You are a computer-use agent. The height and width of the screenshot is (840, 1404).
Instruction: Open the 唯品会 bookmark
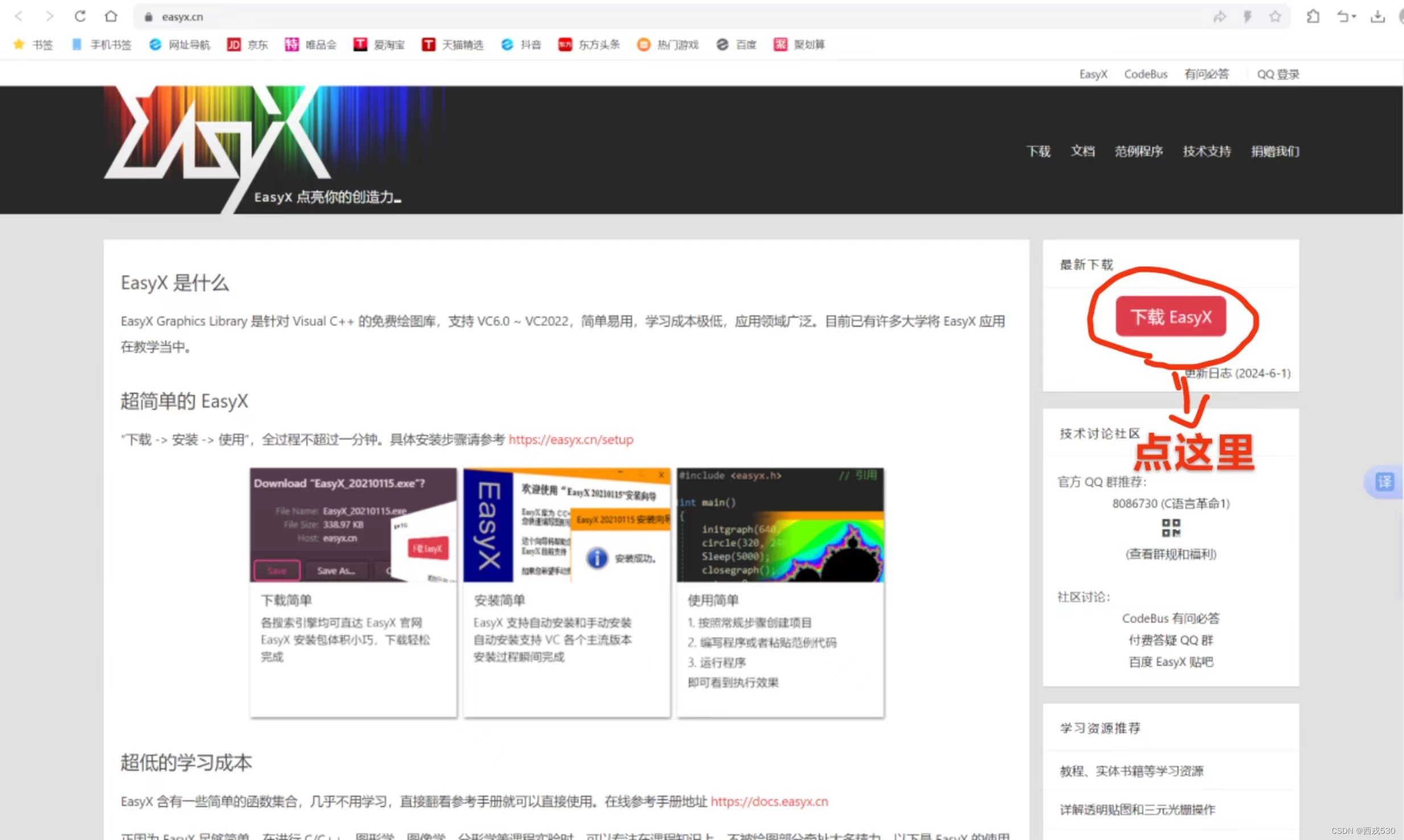click(311, 44)
